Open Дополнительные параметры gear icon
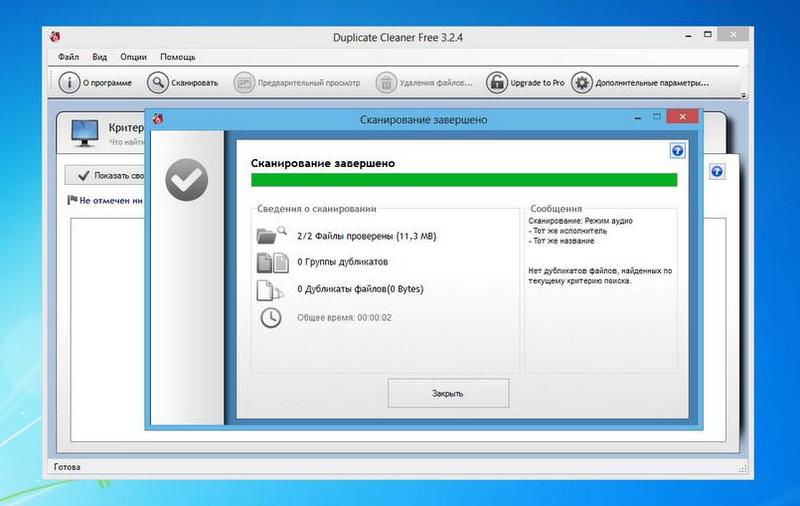Image resolution: width=800 pixels, height=506 pixels. (582, 82)
